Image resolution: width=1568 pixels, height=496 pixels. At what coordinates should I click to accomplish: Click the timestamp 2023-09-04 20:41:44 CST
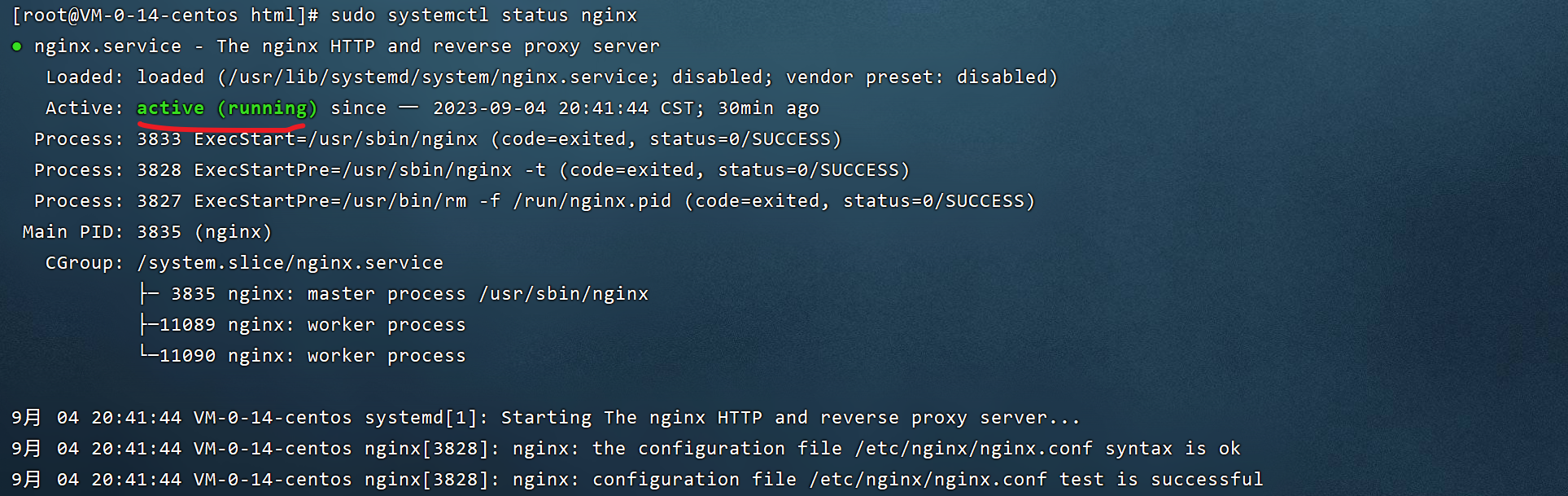569,108
